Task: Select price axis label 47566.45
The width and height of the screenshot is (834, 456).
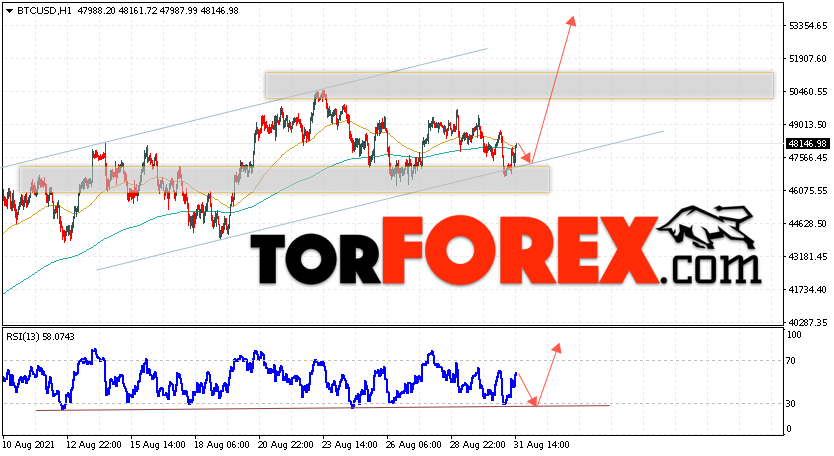Action: 808,157
